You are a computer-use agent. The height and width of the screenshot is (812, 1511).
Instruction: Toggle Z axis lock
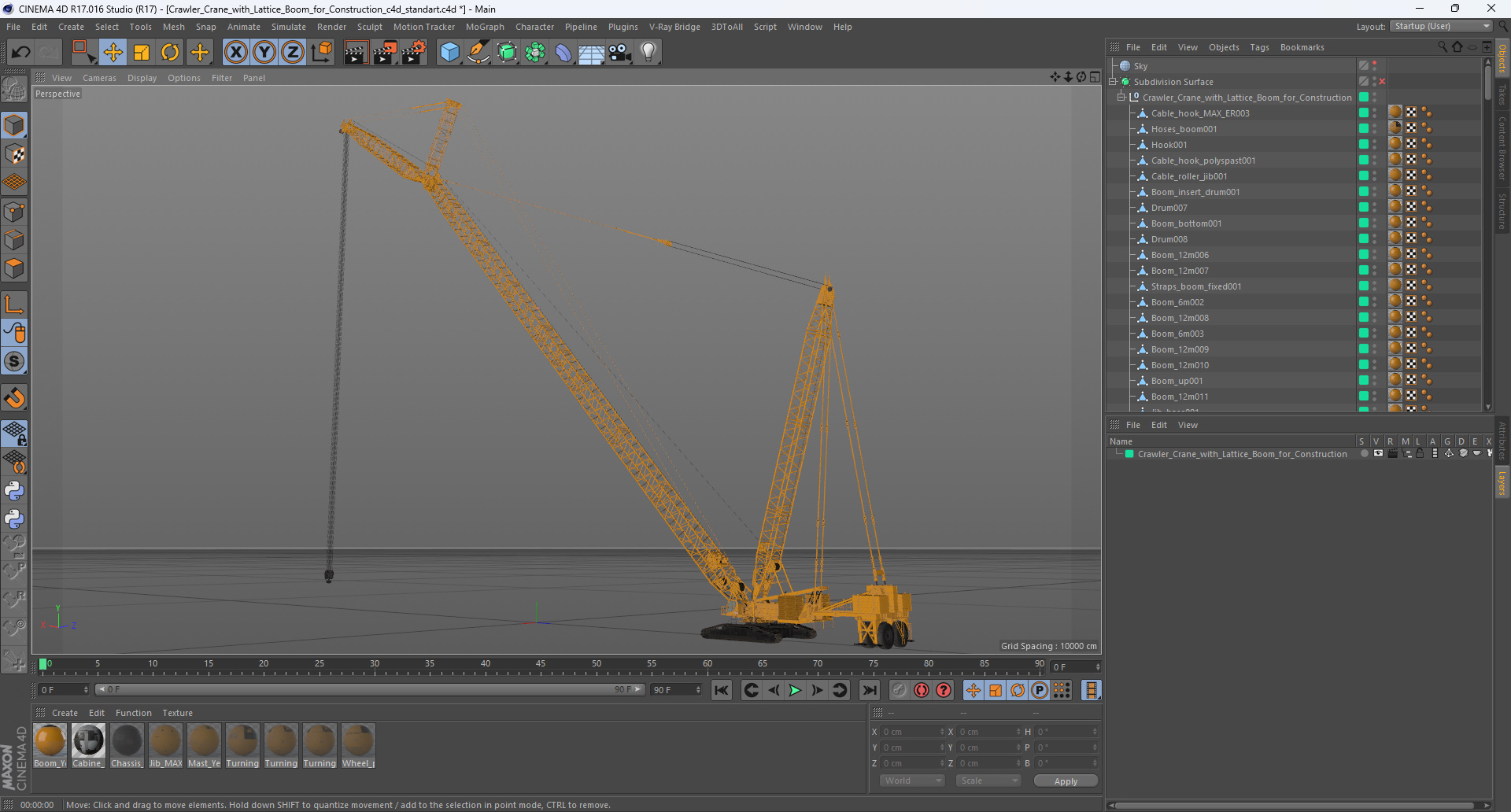tap(293, 53)
